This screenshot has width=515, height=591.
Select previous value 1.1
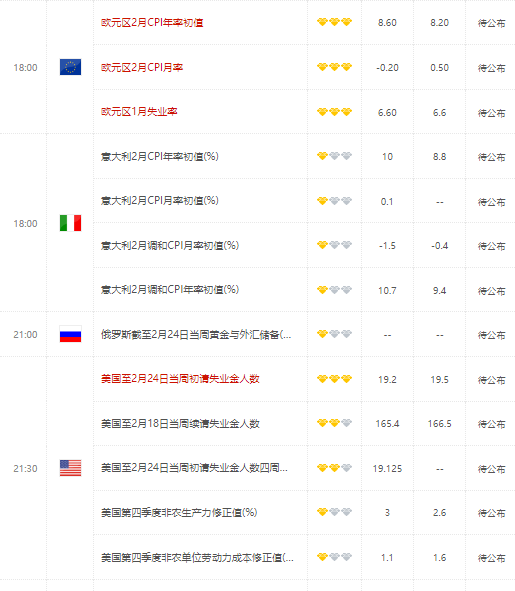(387, 557)
